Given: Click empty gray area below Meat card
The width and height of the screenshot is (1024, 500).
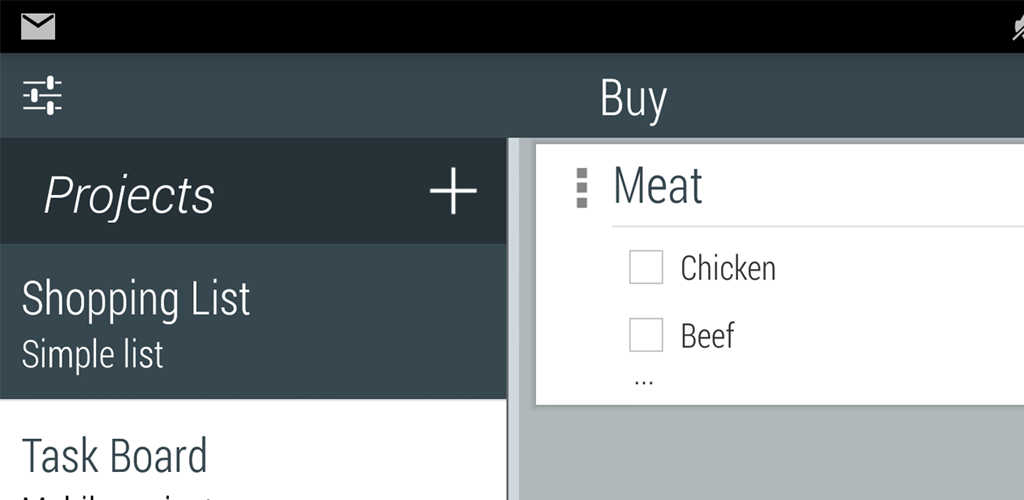Looking at the screenshot, I should (x=770, y=455).
